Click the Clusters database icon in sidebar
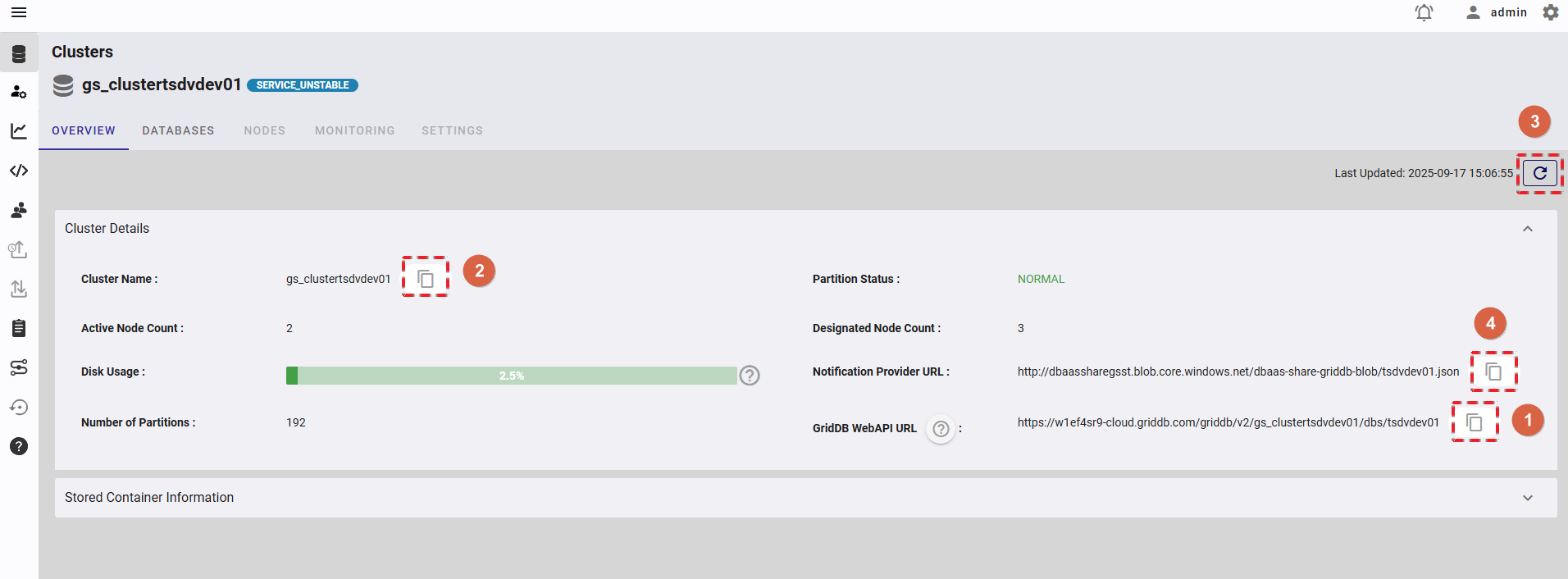Viewport: 1568px width, 579px height. [19, 54]
